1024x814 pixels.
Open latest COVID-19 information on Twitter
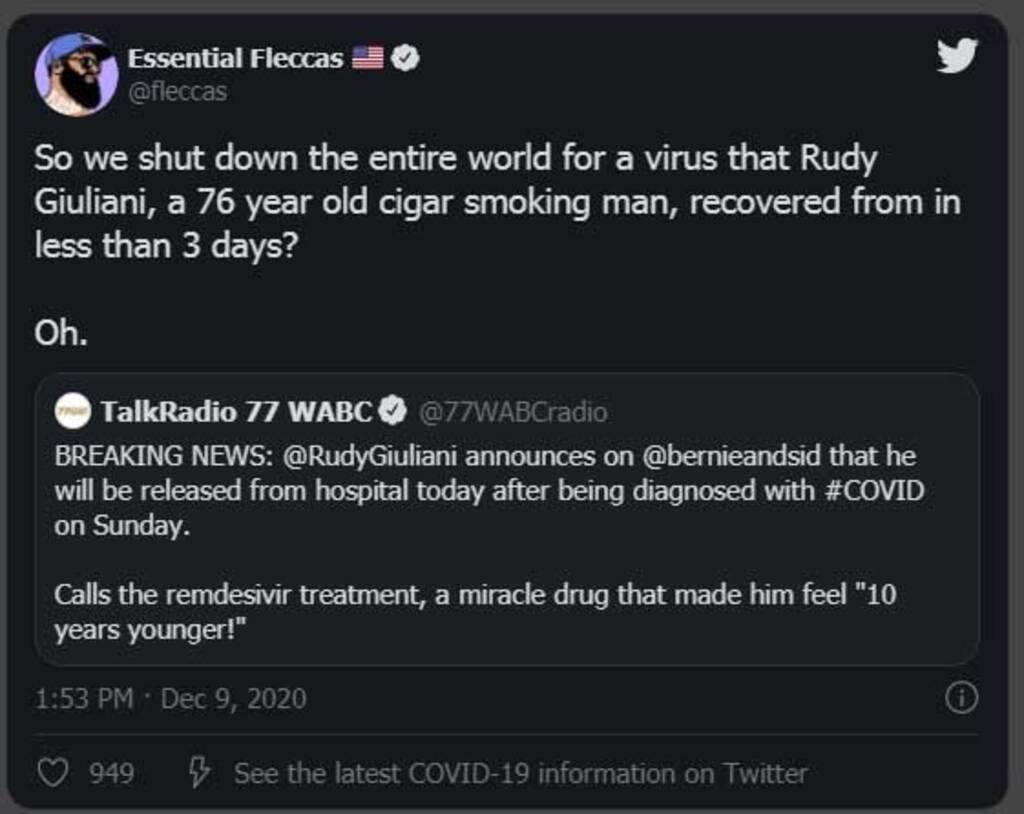click(x=520, y=773)
